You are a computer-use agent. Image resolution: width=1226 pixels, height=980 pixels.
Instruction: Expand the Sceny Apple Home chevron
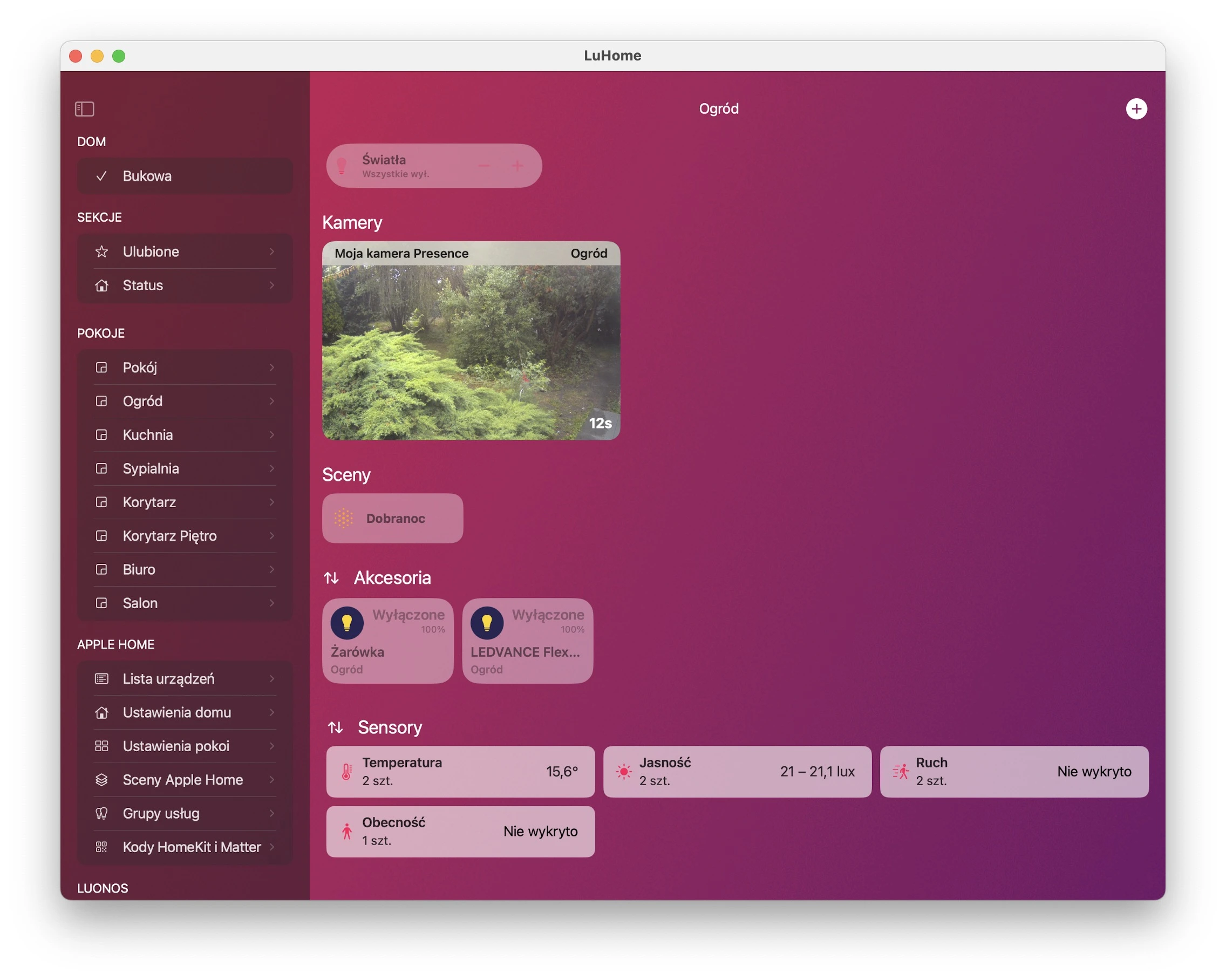(x=272, y=779)
